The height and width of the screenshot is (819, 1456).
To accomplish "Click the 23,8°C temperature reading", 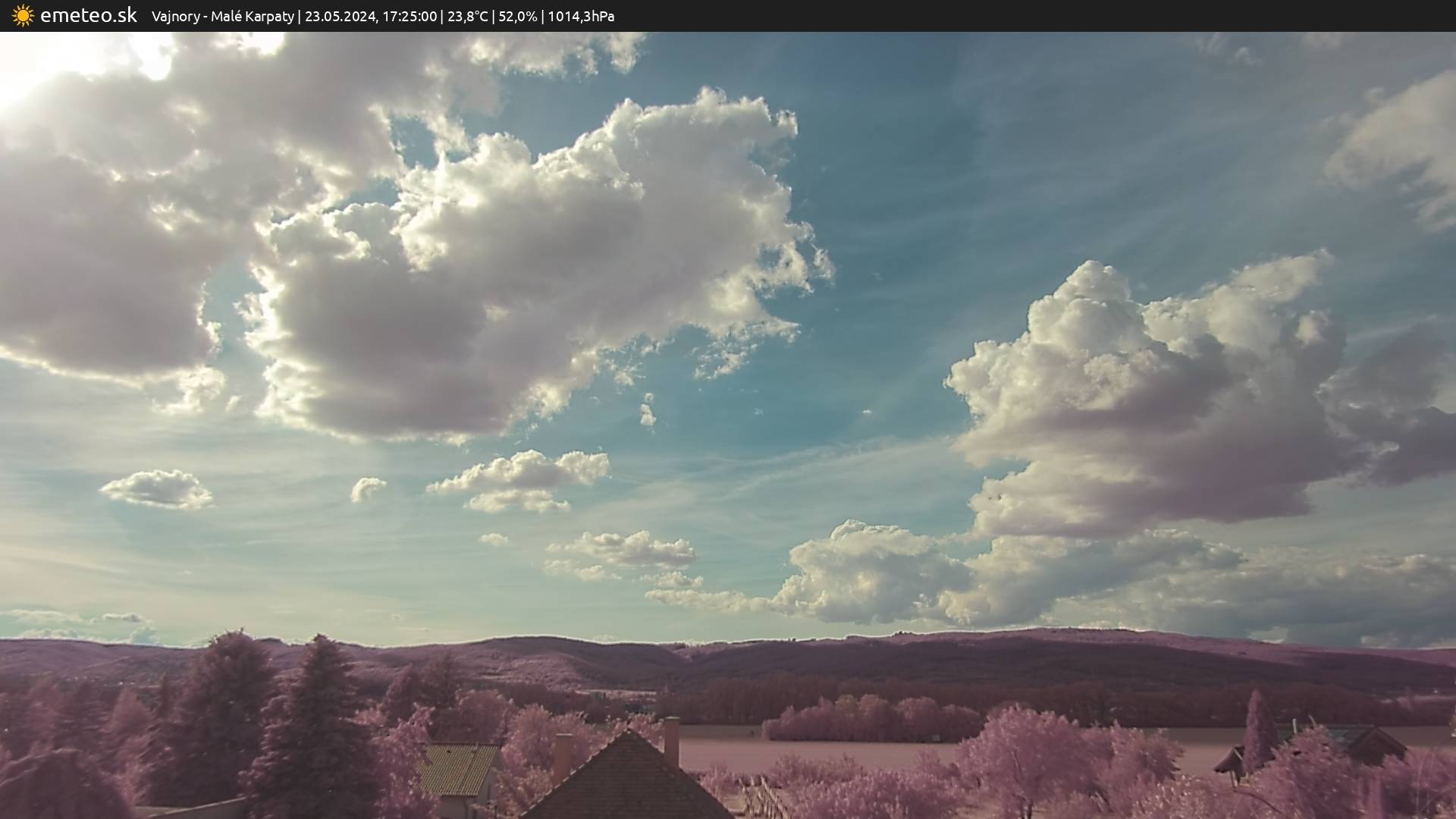I will point(467,17).
